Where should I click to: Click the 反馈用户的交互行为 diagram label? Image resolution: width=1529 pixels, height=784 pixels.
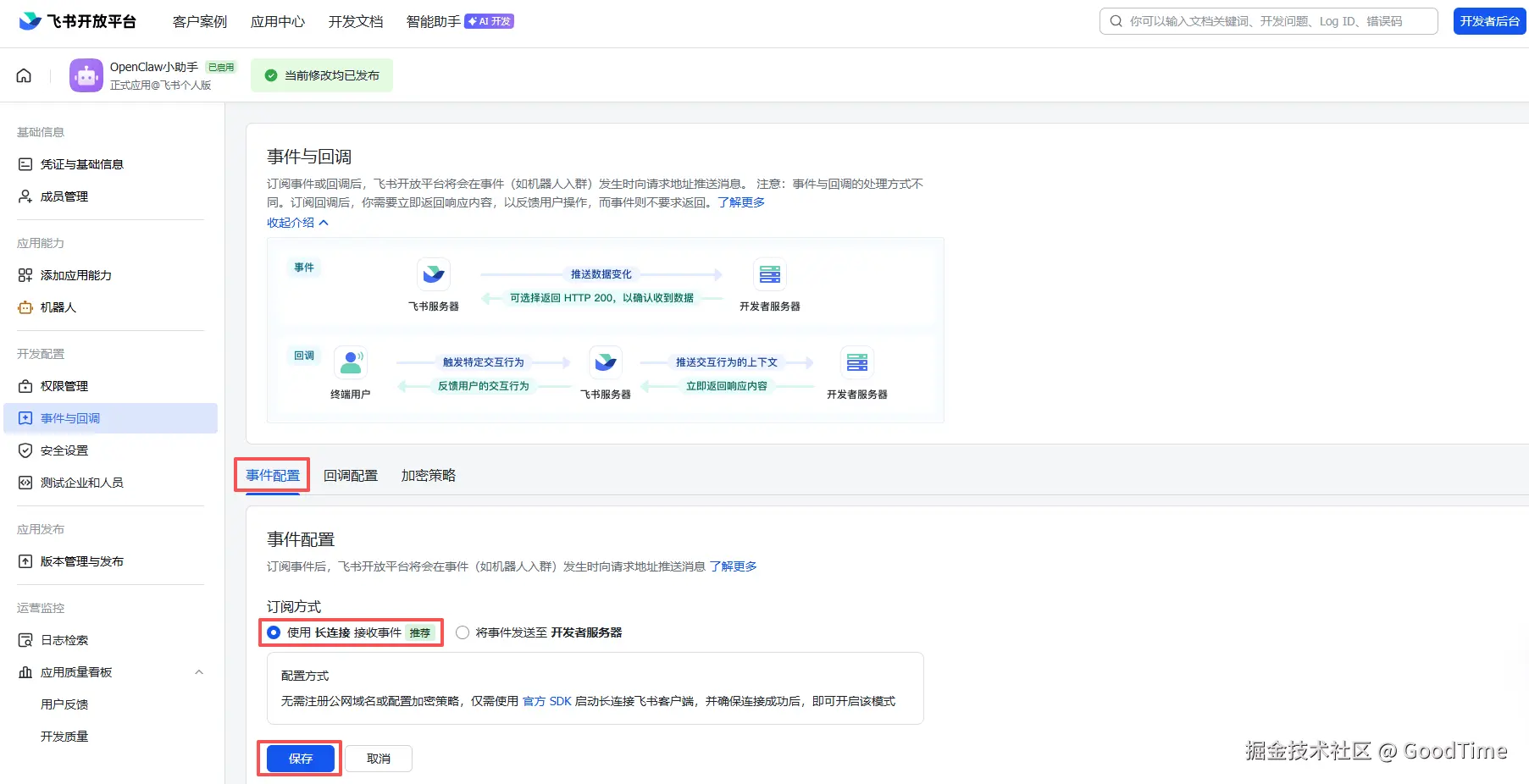click(x=484, y=386)
